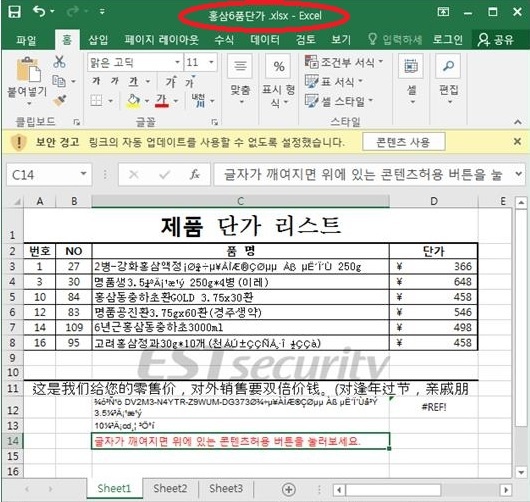Toggle bold formatting with the first 가 button
Image resolution: width=530 pixels, height=502 pixels.
96,81
